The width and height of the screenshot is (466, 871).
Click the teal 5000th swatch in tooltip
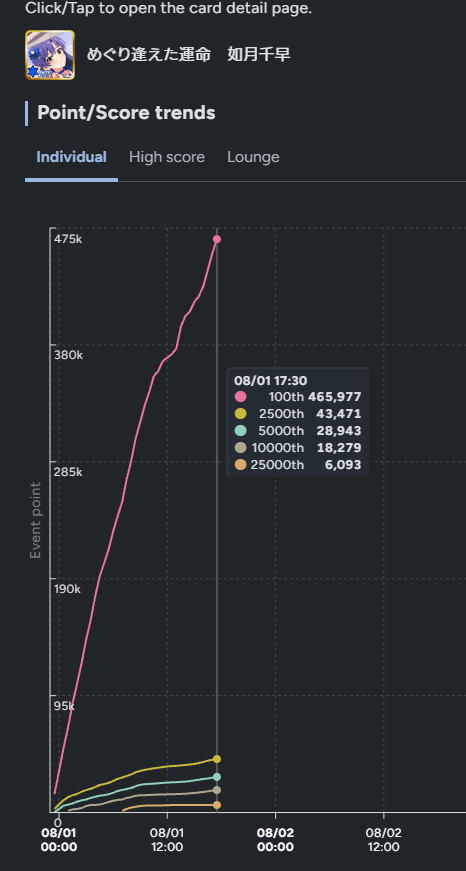click(240, 431)
